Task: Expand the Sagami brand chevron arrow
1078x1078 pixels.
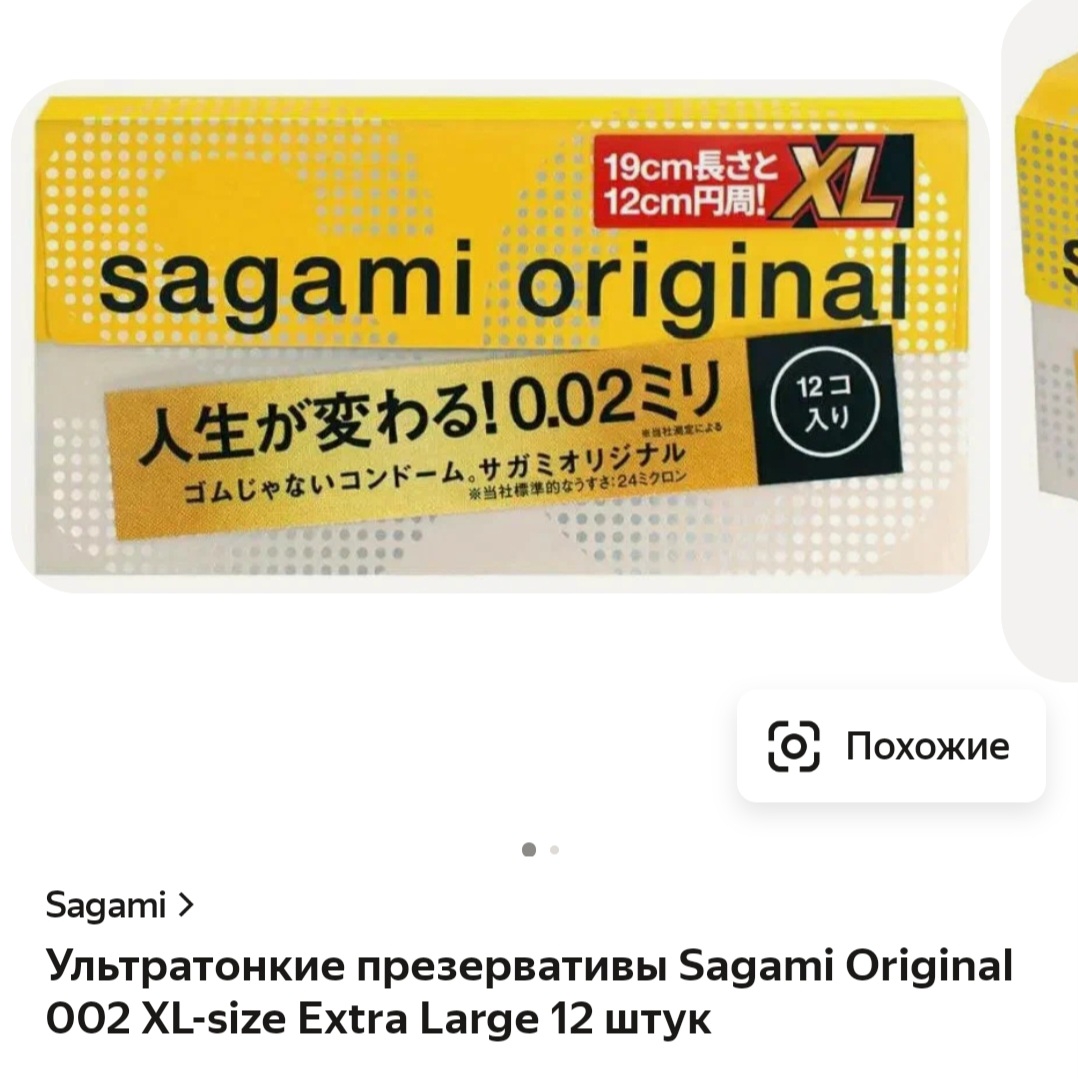Action: 186,905
